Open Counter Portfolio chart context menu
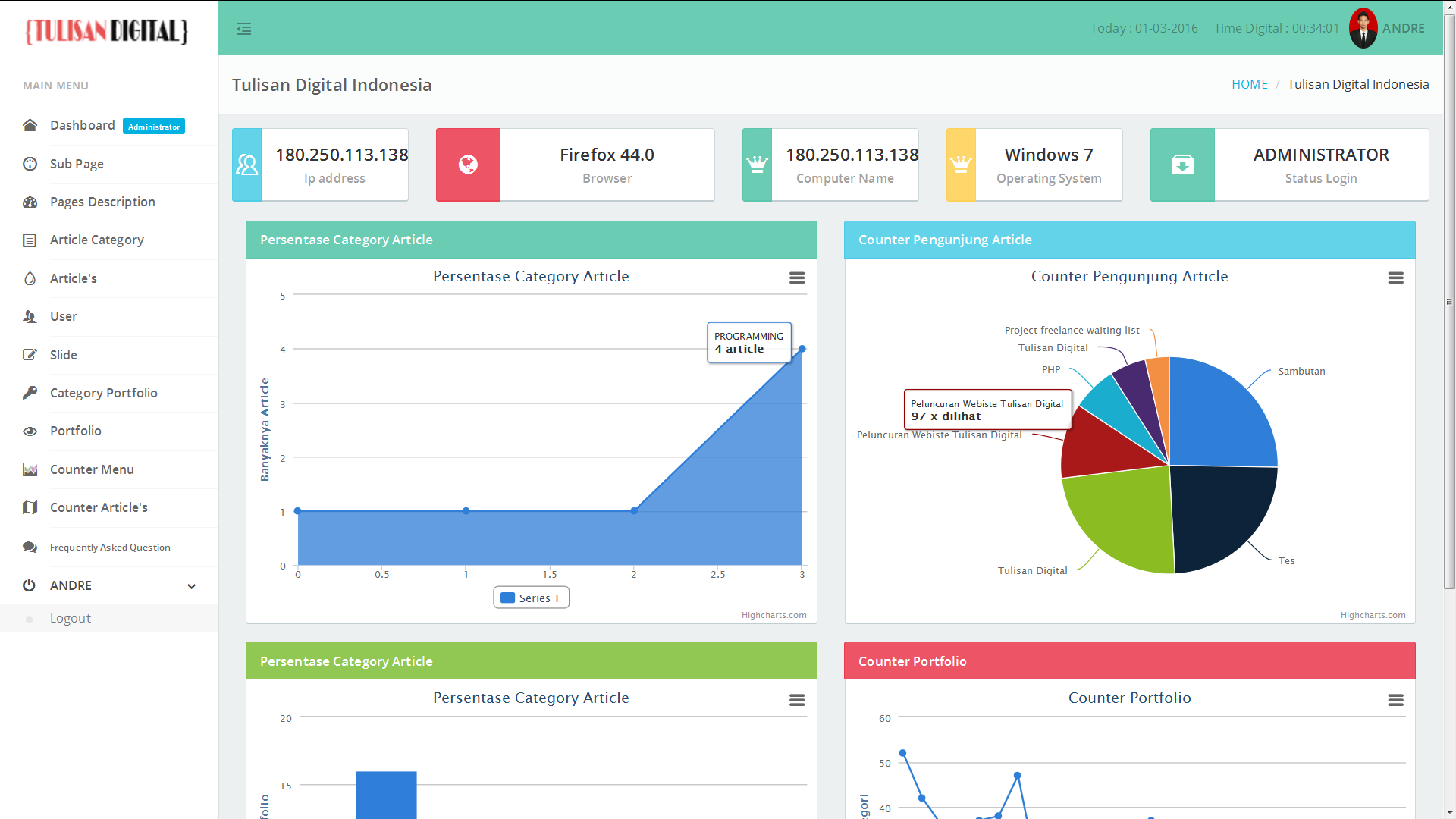Screen dimensions: 1456x819 pyautogui.click(x=1395, y=700)
